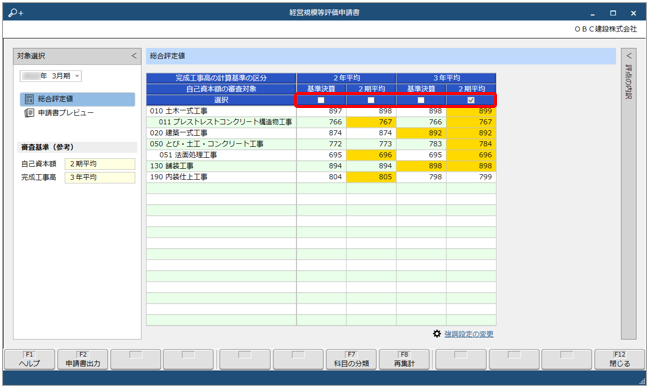The image size is (650, 388).
Task: Click value 897 in 土木一式工事 row
Action: (x=321, y=111)
